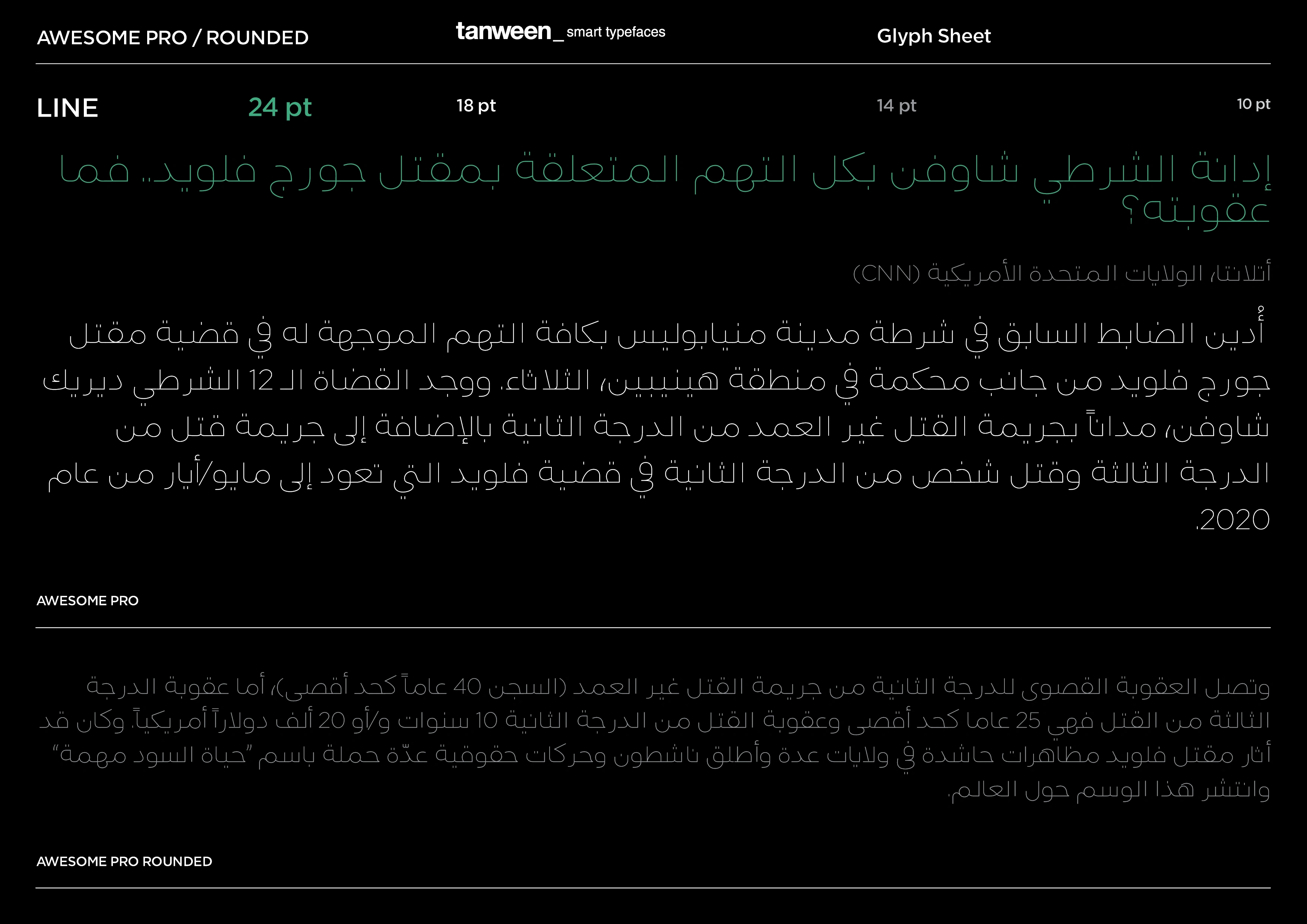Screen dimensions: 1307x924
Task: Select the 18 pt size label
Action: [x=476, y=106]
